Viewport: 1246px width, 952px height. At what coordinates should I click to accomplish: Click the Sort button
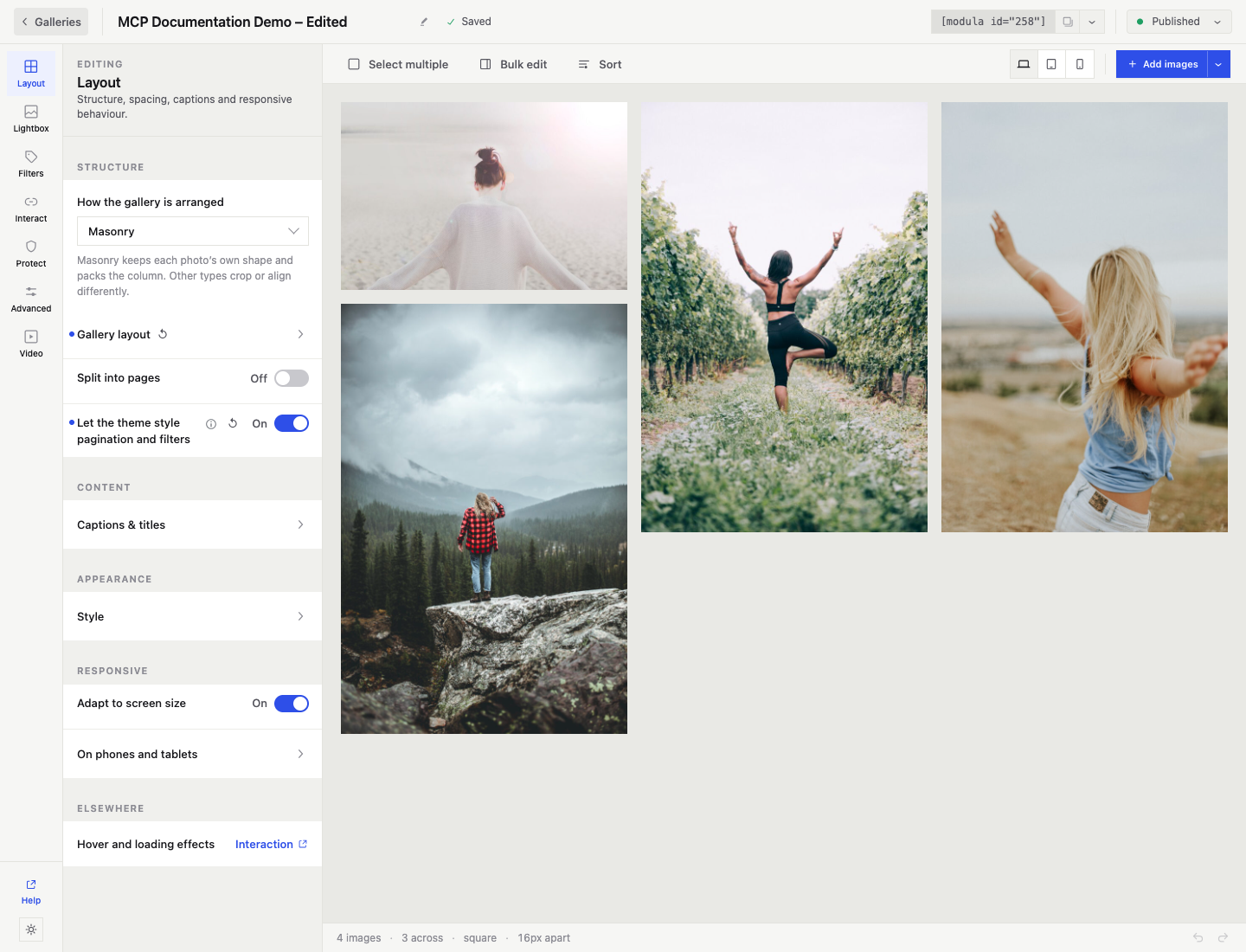(x=600, y=64)
